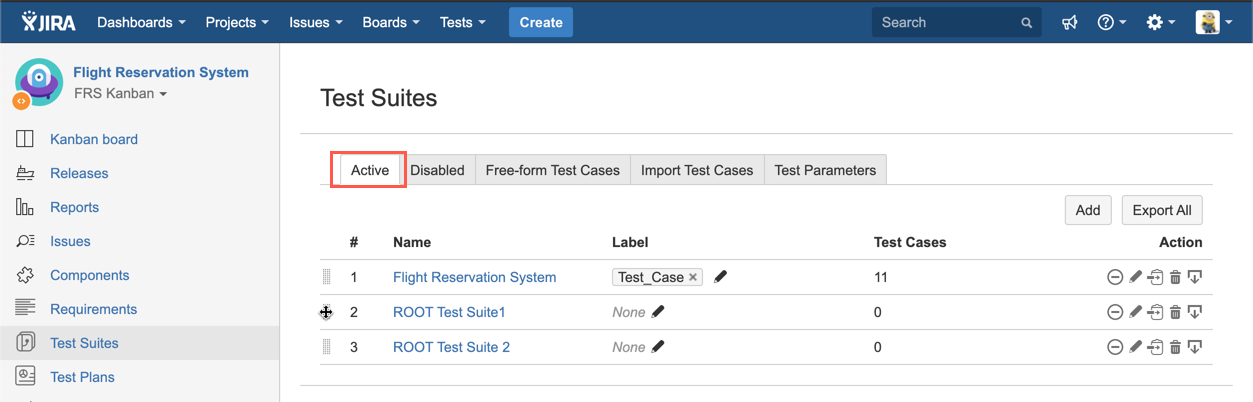Edit ROOT Test Suite1 using action pencil
The height and width of the screenshot is (402, 1253).
pyautogui.click(x=1135, y=312)
